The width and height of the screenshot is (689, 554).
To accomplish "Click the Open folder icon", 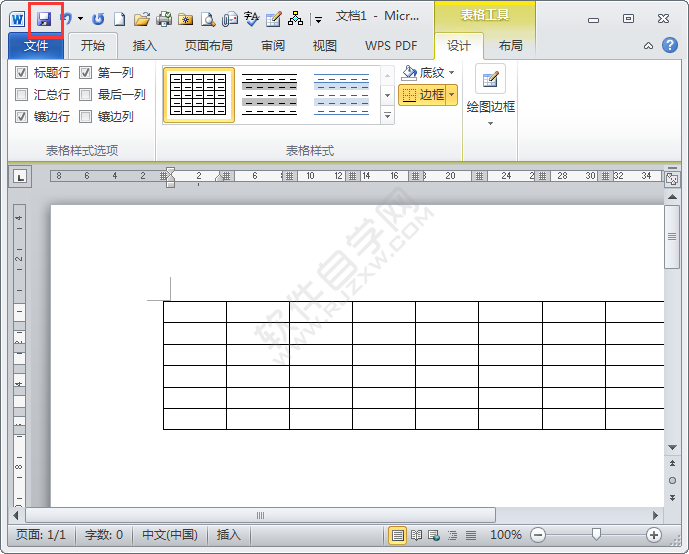I will click(x=142, y=19).
